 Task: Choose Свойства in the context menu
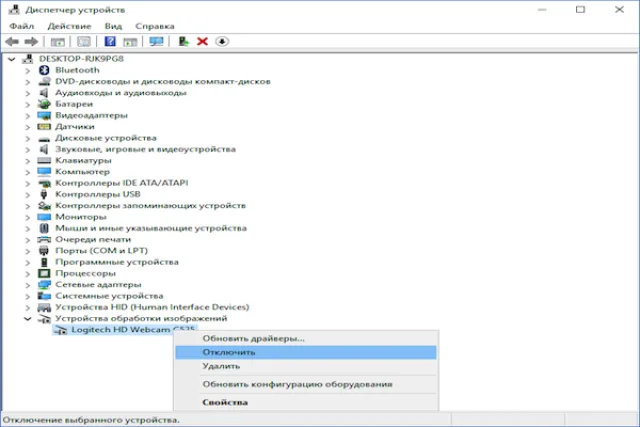[306, 402]
